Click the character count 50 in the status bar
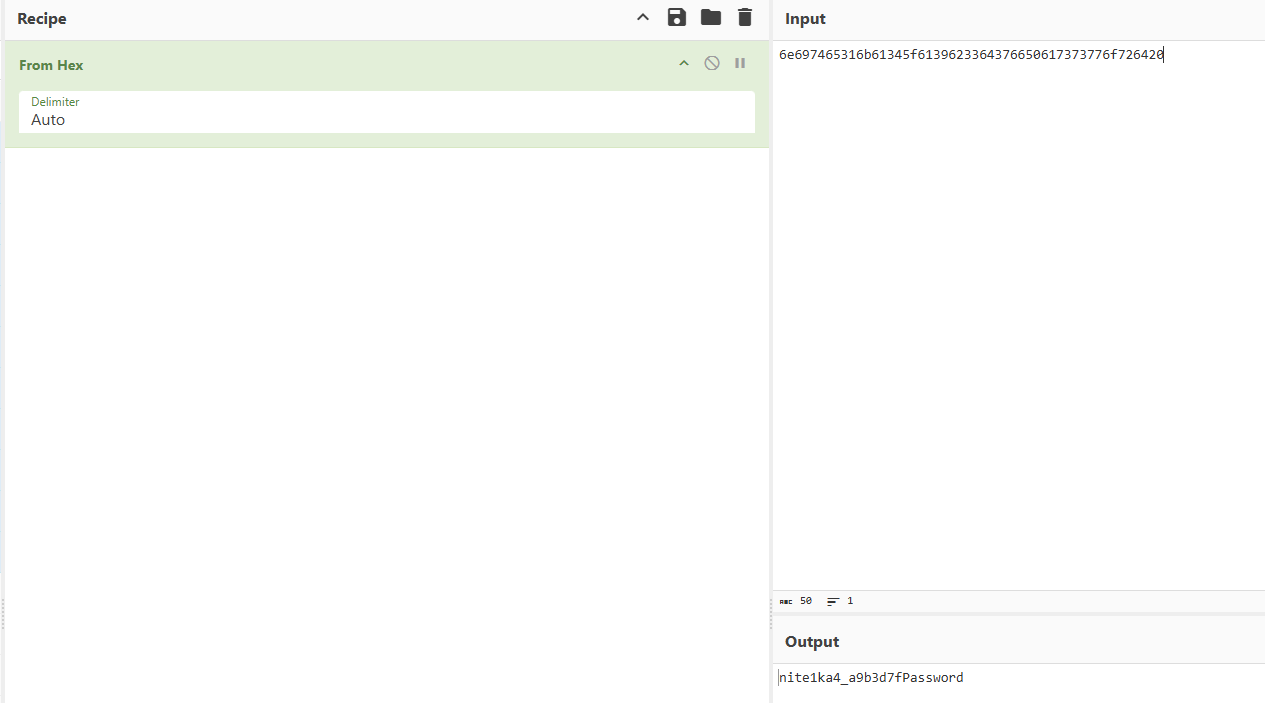The height and width of the screenshot is (703, 1265). point(806,601)
